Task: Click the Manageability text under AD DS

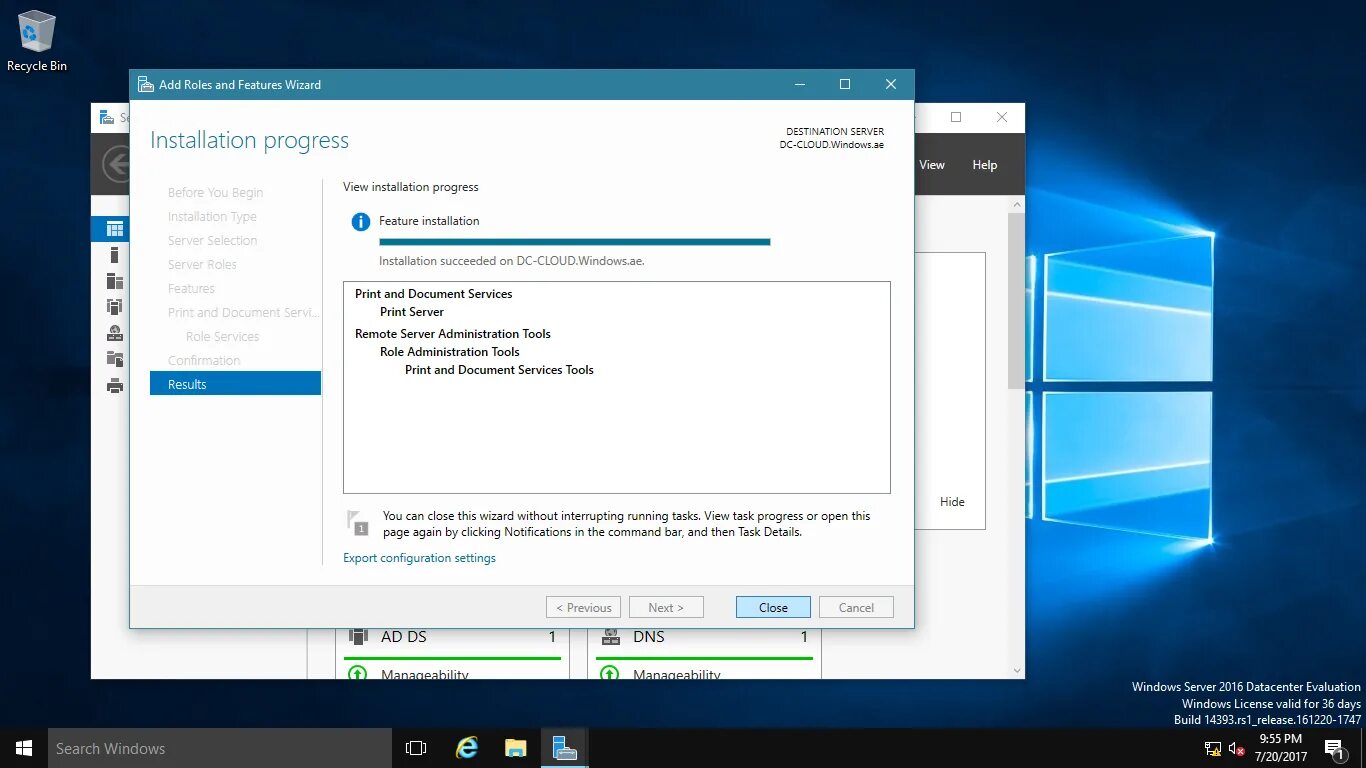Action: point(425,675)
